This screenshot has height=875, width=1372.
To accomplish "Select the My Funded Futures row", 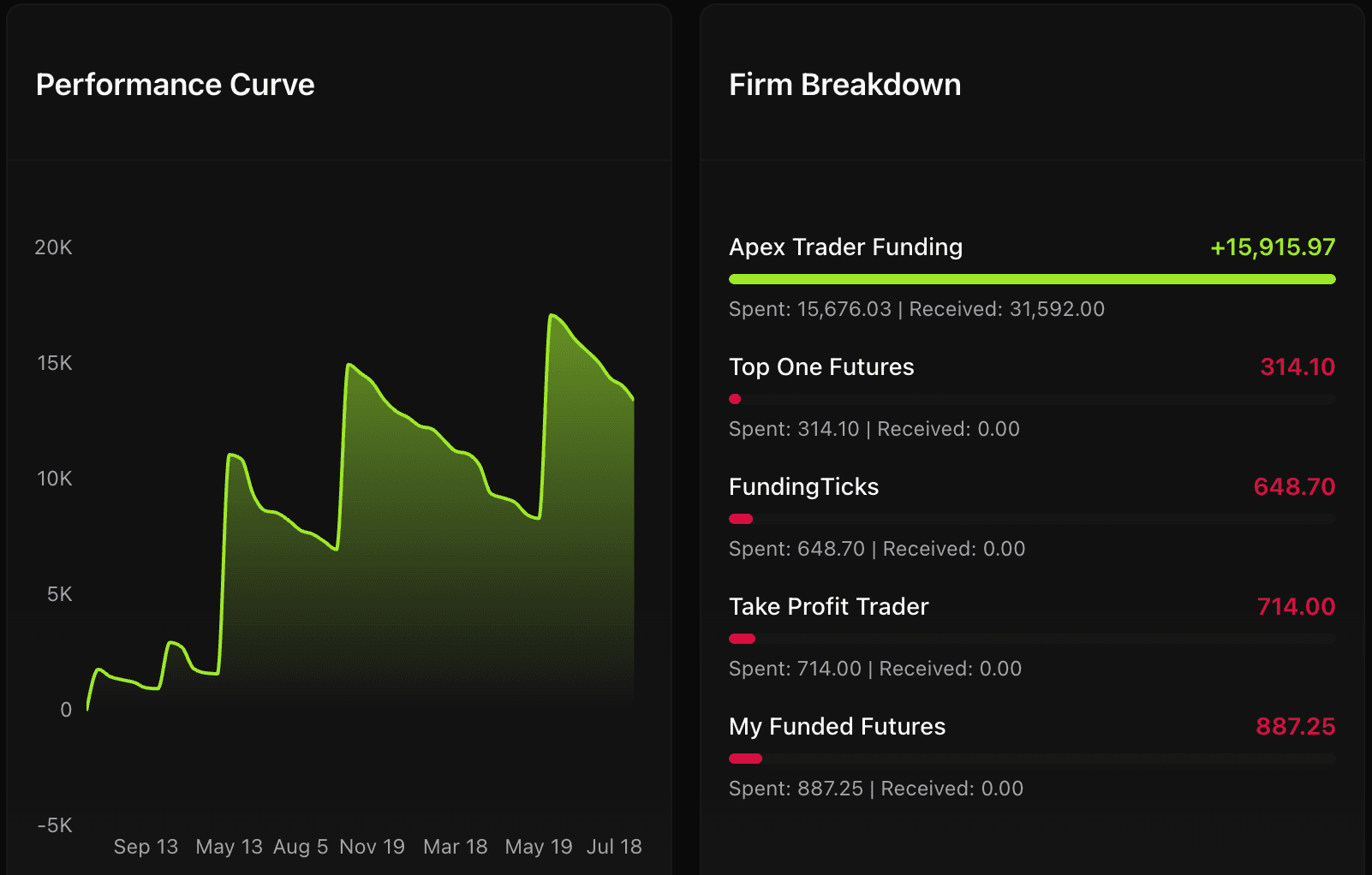I will coord(837,726).
